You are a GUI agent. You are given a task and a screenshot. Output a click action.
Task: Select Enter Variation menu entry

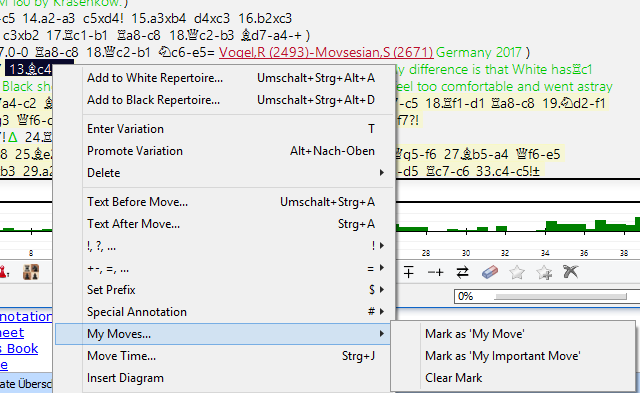(x=231, y=129)
